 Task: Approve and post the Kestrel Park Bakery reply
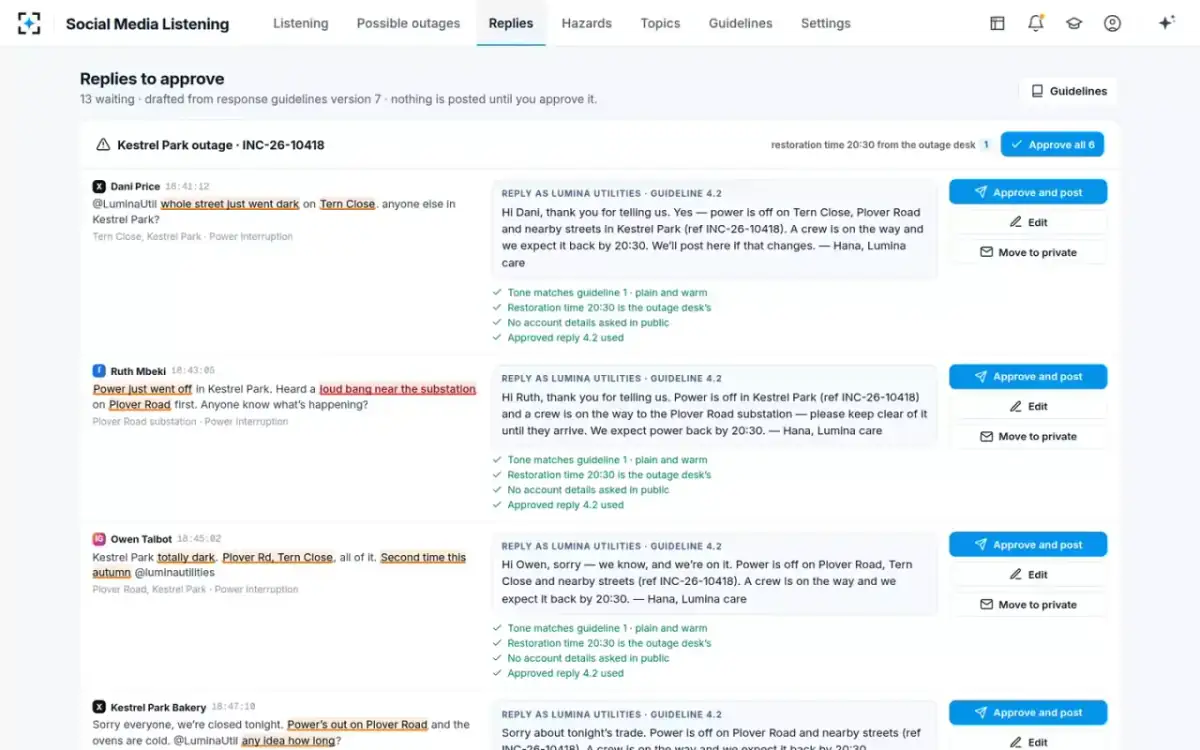(1028, 713)
